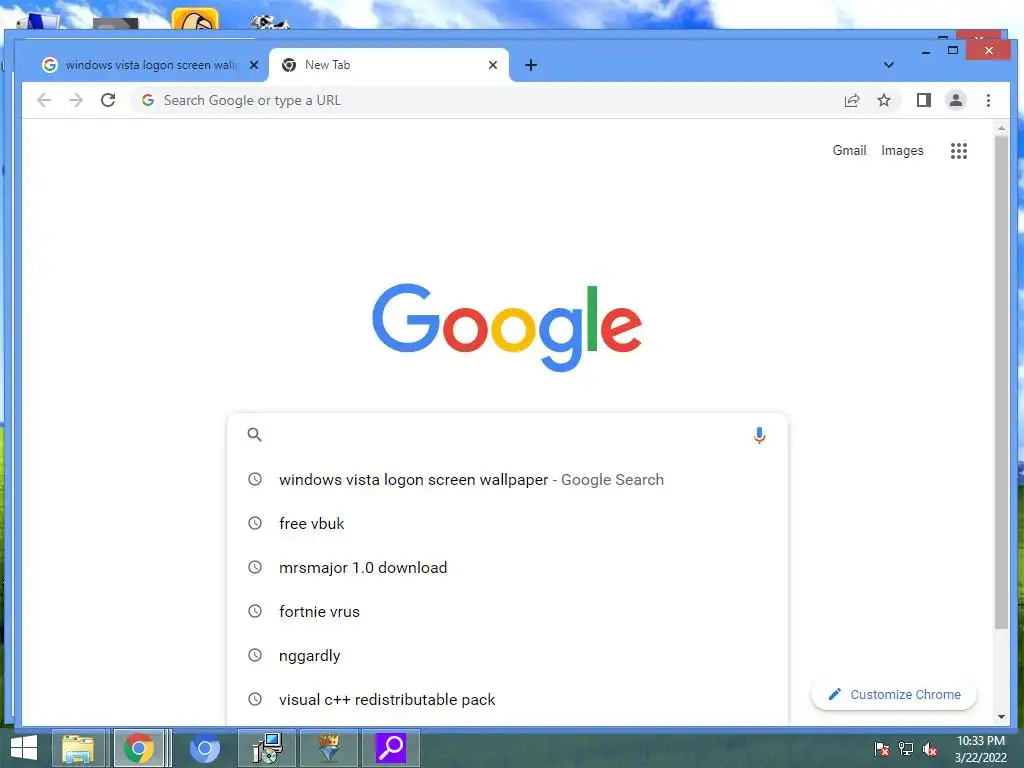
Task: Click history icon next to visual c++ redistributable pack
Action: tap(255, 699)
